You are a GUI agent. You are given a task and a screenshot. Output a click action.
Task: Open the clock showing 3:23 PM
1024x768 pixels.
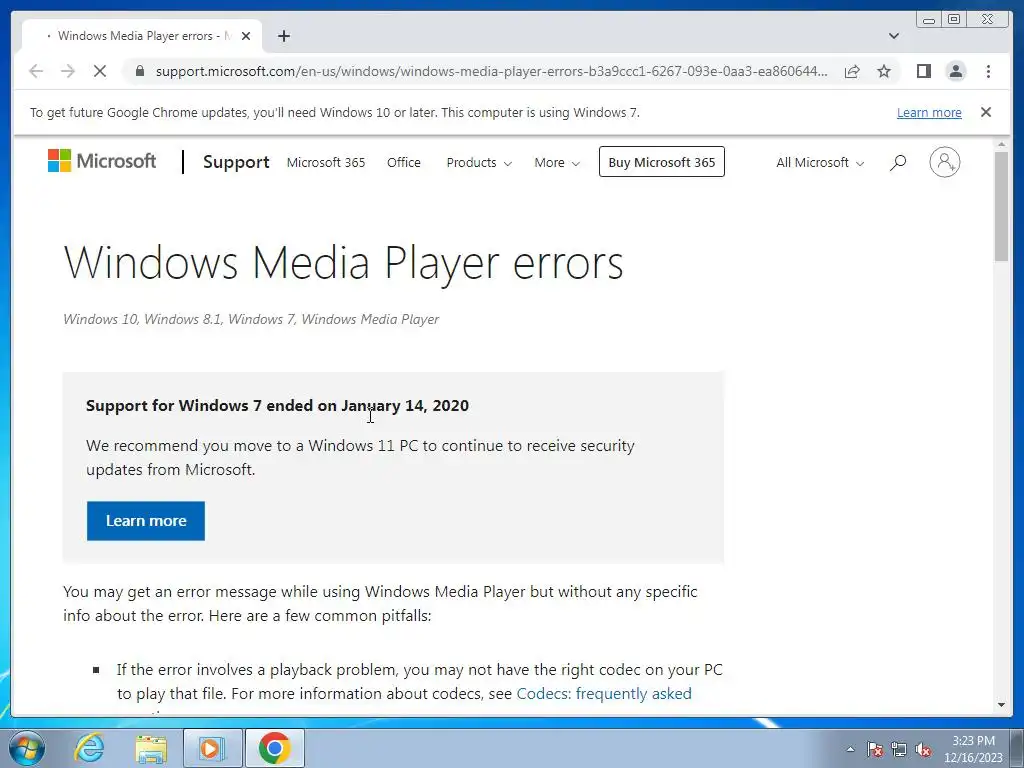click(973, 749)
